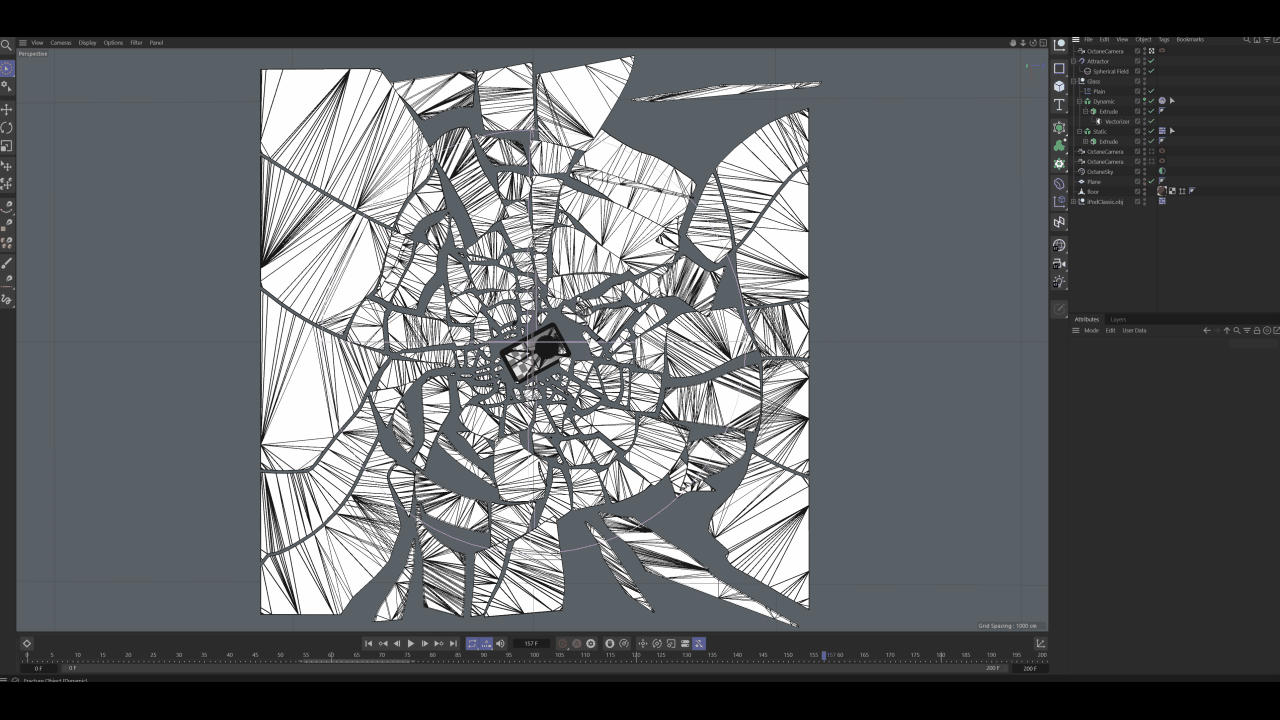This screenshot has height=720, width=1280.
Task: Switch to the Attributes tab
Action: (x=1087, y=320)
